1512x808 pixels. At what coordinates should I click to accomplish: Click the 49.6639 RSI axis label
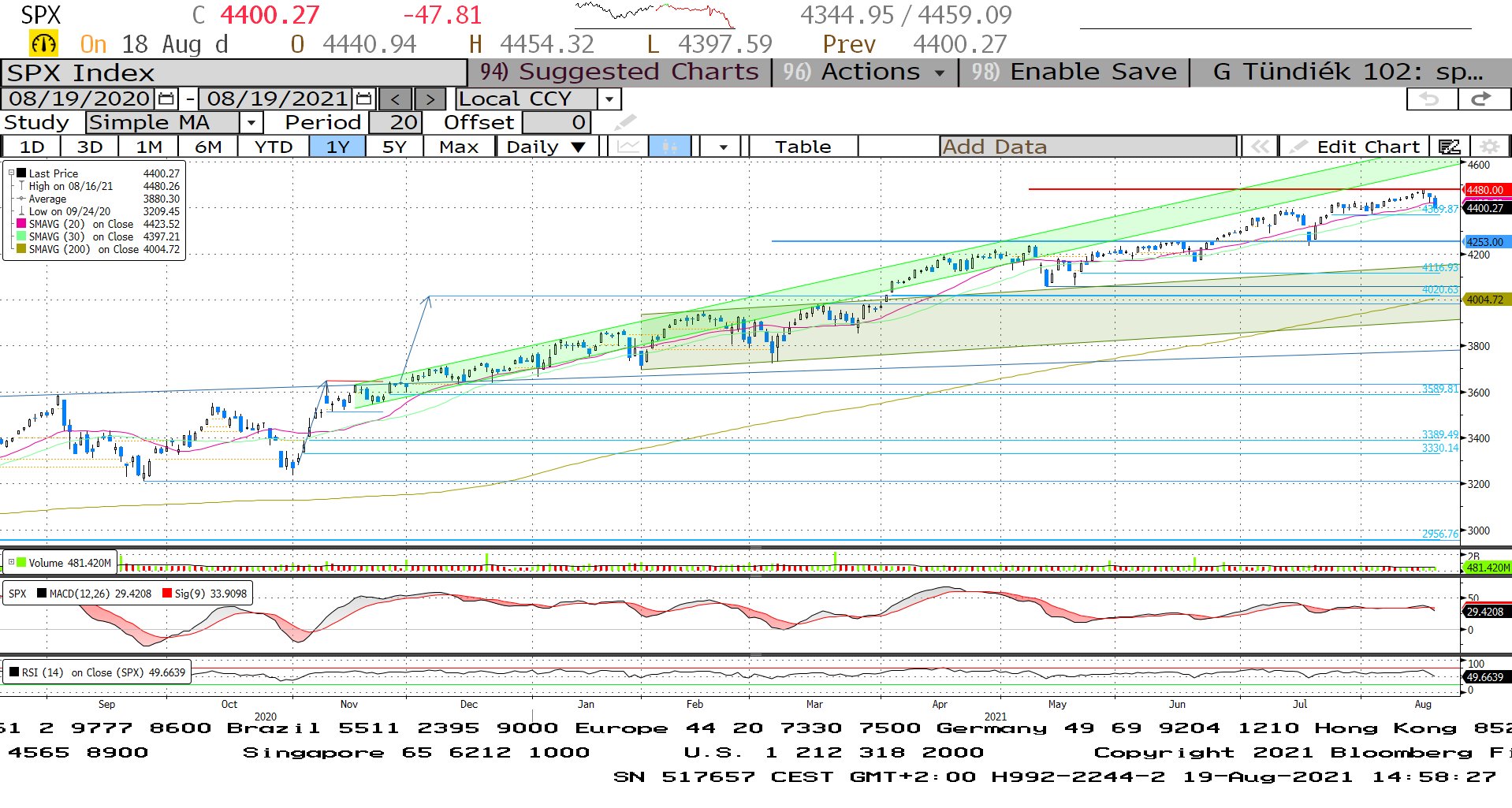[1486, 677]
